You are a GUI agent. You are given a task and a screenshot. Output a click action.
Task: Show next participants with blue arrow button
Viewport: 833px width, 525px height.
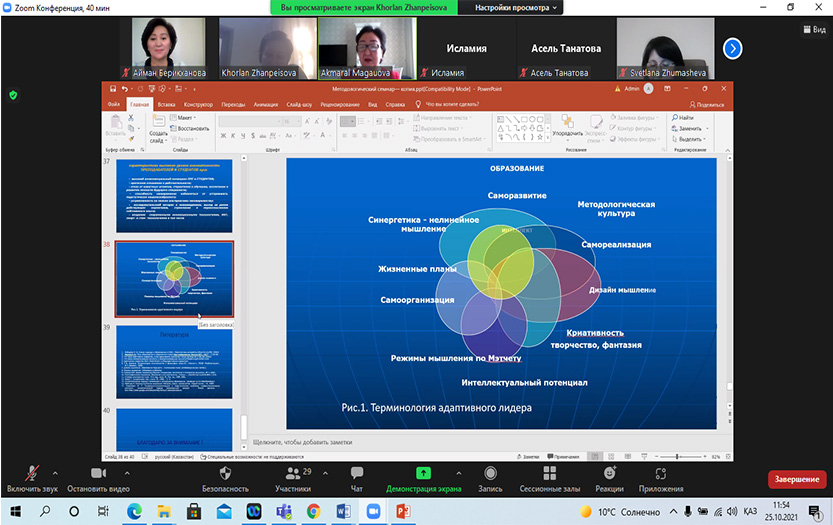point(732,48)
